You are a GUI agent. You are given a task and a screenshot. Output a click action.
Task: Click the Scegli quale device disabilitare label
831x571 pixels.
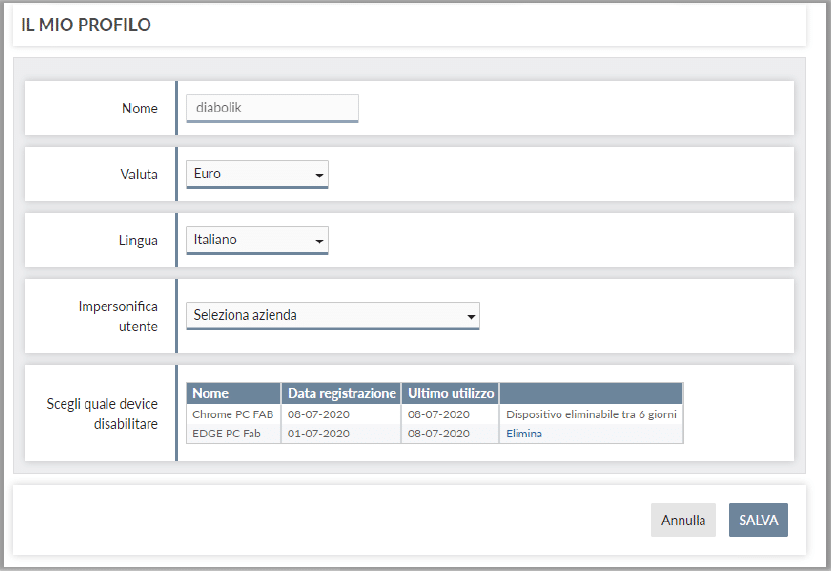[x=102, y=414]
